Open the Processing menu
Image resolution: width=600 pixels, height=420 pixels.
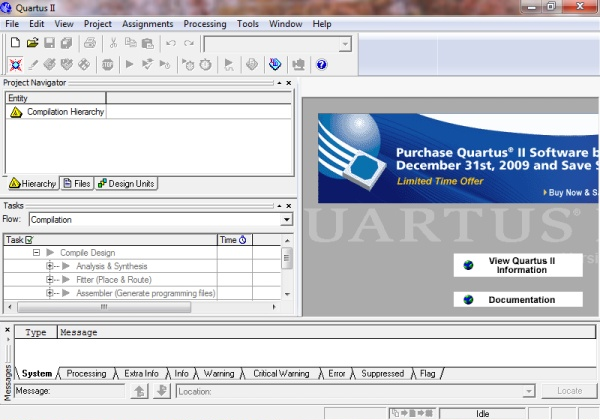coord(205,24)
